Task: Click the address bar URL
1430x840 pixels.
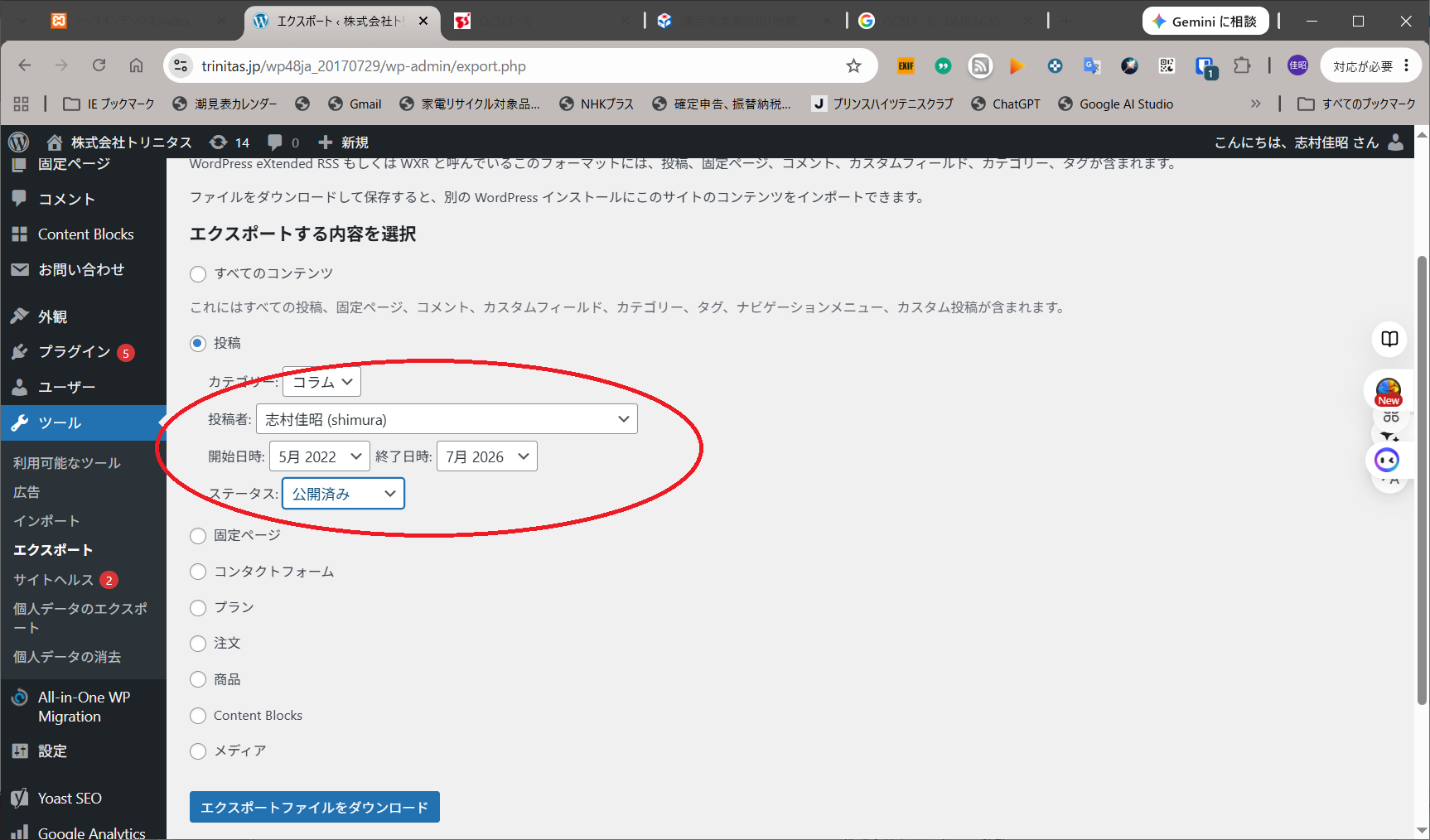Action: 364,66
